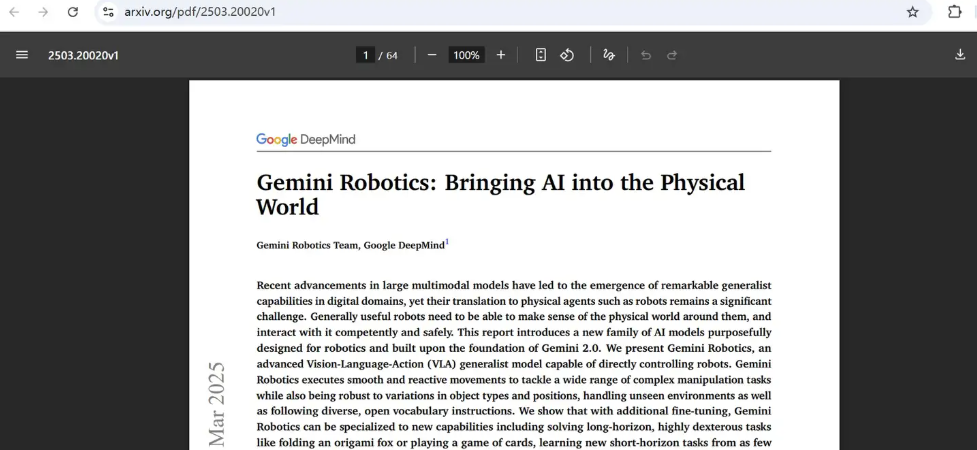The image size is (977, 450).
Task: Click the Redo arrow in PDF toolbar
Action: coord(672,55)
